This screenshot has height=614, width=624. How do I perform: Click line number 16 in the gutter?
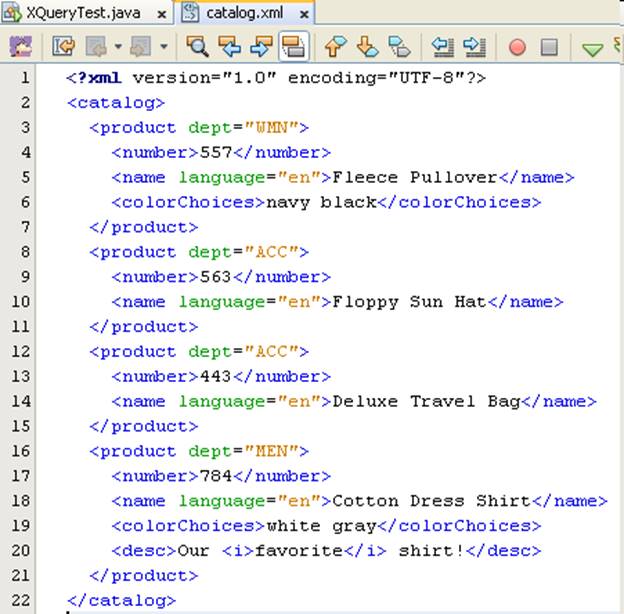point(21,451)
